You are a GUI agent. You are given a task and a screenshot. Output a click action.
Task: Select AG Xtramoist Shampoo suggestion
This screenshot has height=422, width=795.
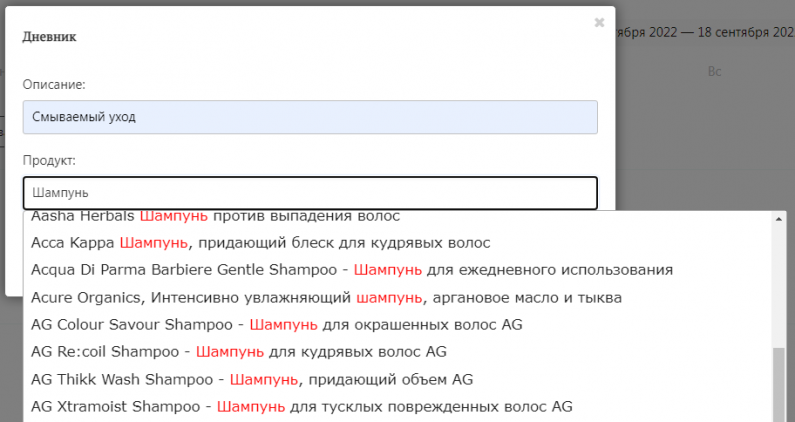pos(301,407)
